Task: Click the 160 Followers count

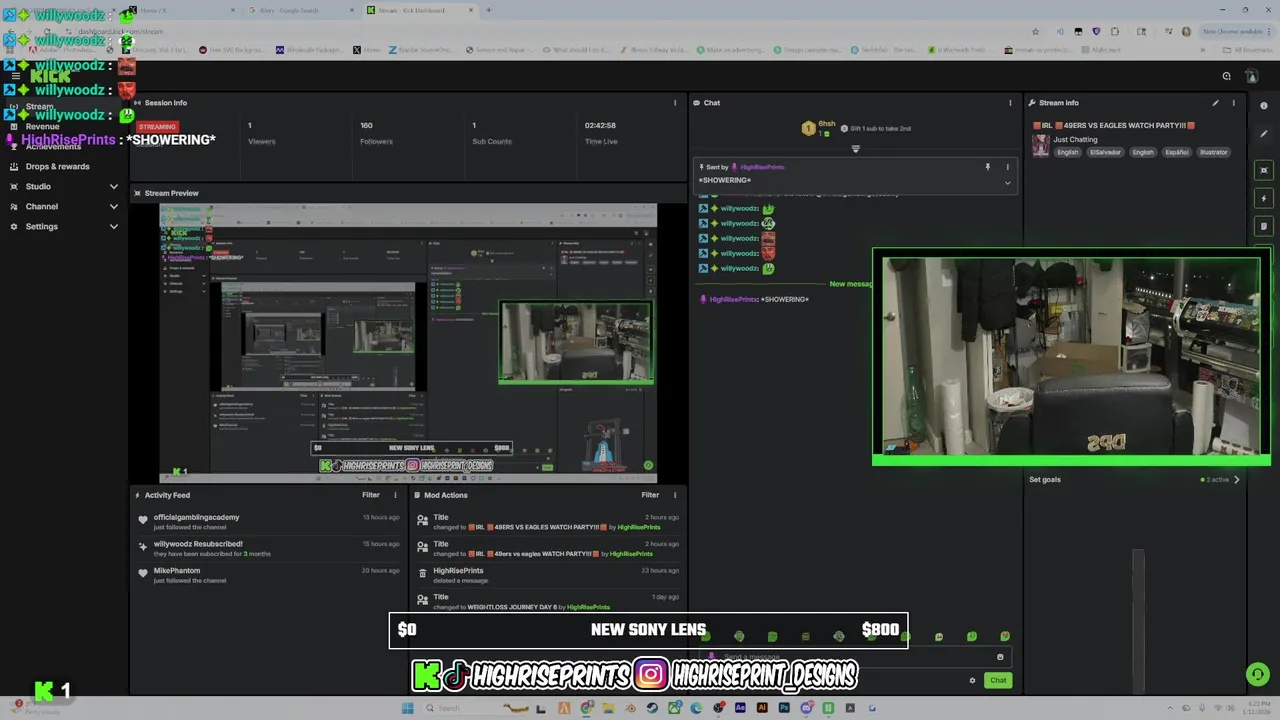Action: coord(366,126)
